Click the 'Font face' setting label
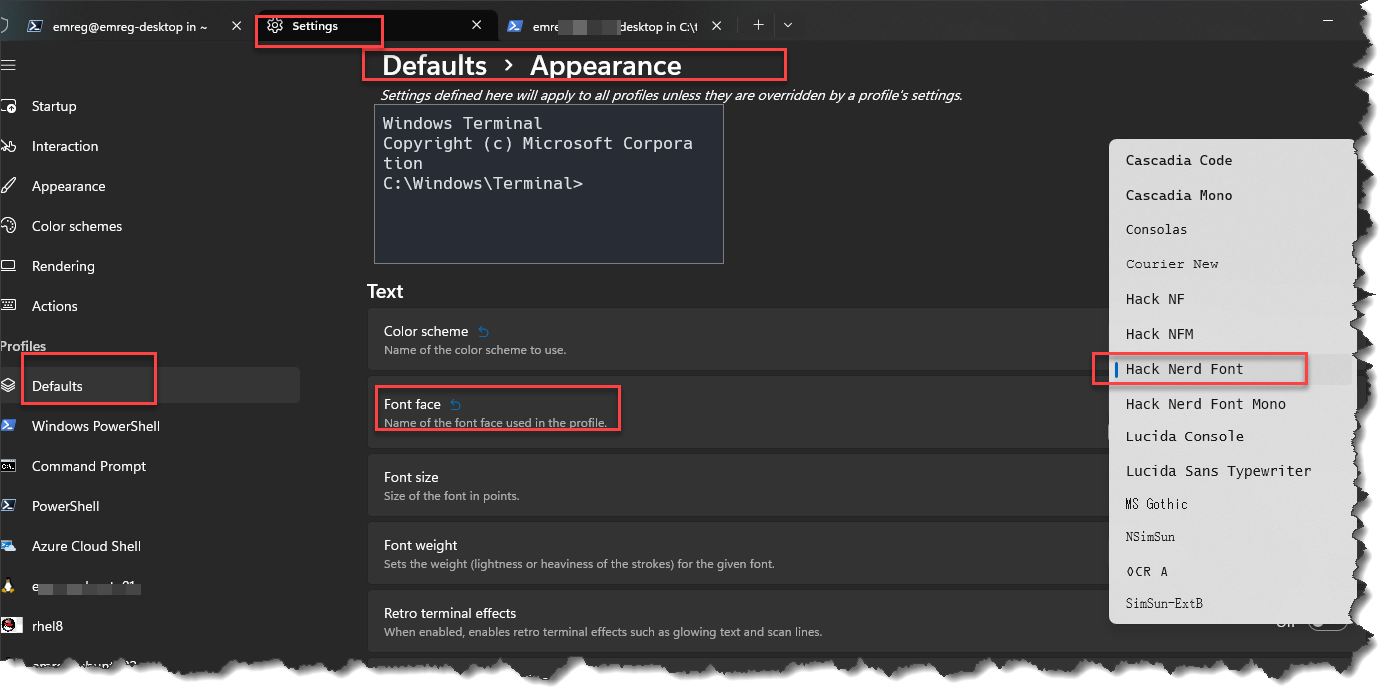Screen dimensions: 1396x700 [x=412, y=404]
